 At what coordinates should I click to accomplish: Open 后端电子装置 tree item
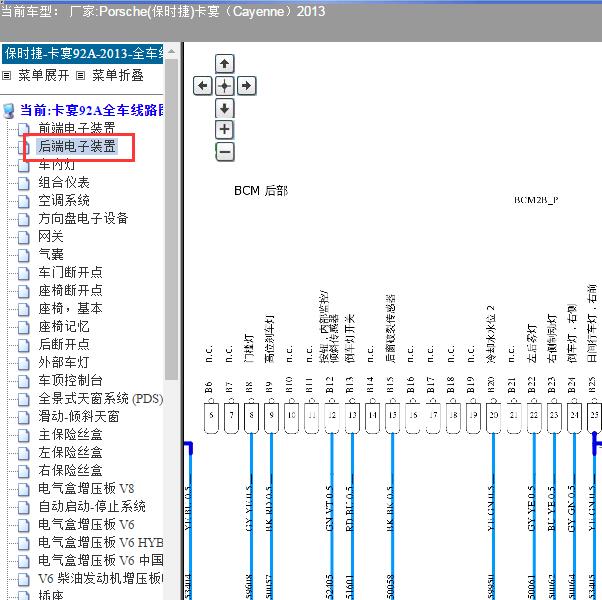77,146
